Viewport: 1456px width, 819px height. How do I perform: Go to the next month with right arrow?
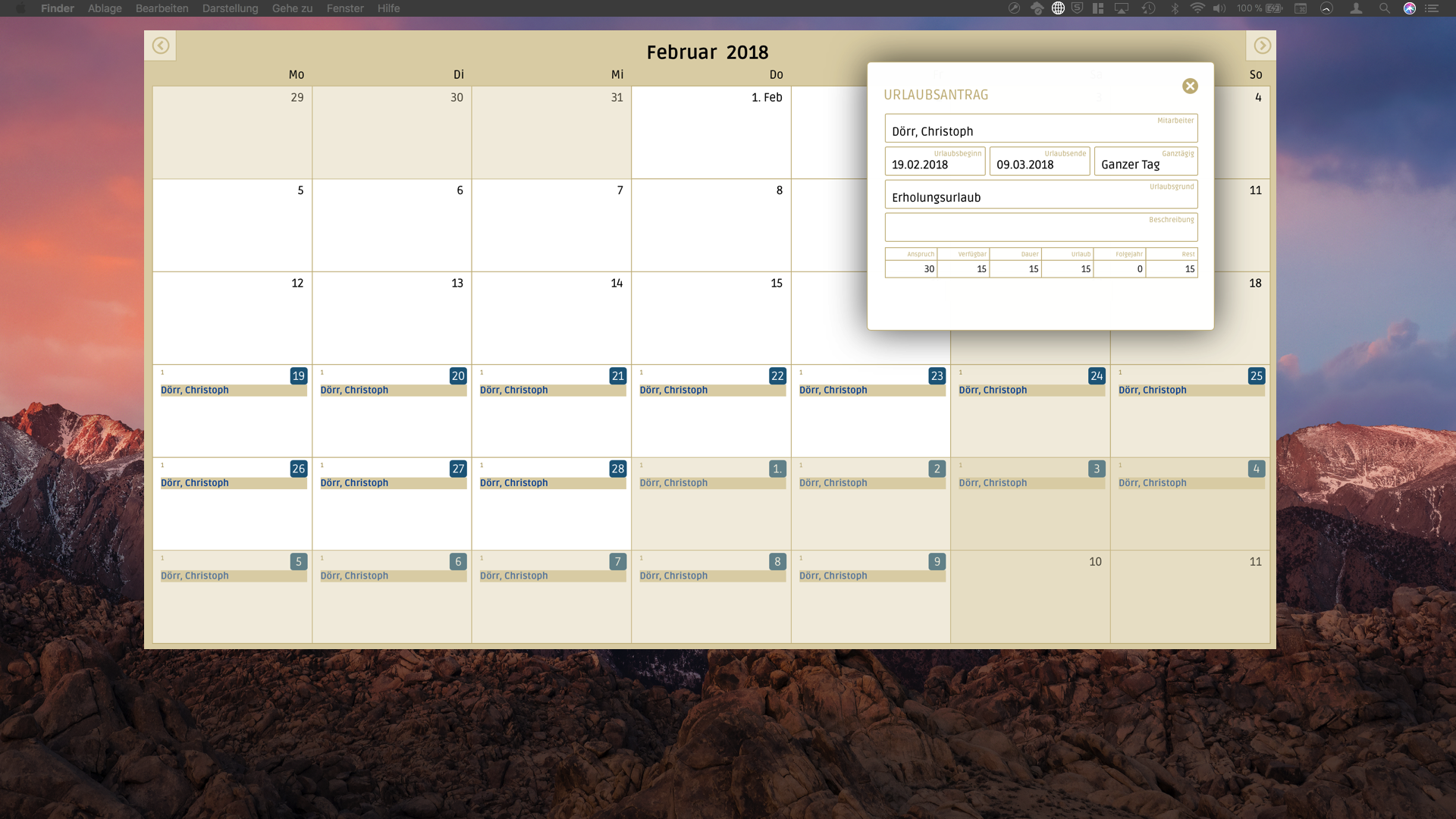click(x=1262, y=45)
